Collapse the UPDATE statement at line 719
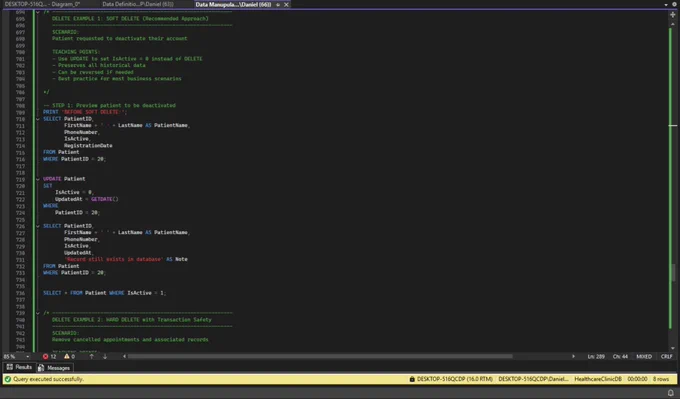The width and height of the screenshot is (680, 399). [38, 179]
